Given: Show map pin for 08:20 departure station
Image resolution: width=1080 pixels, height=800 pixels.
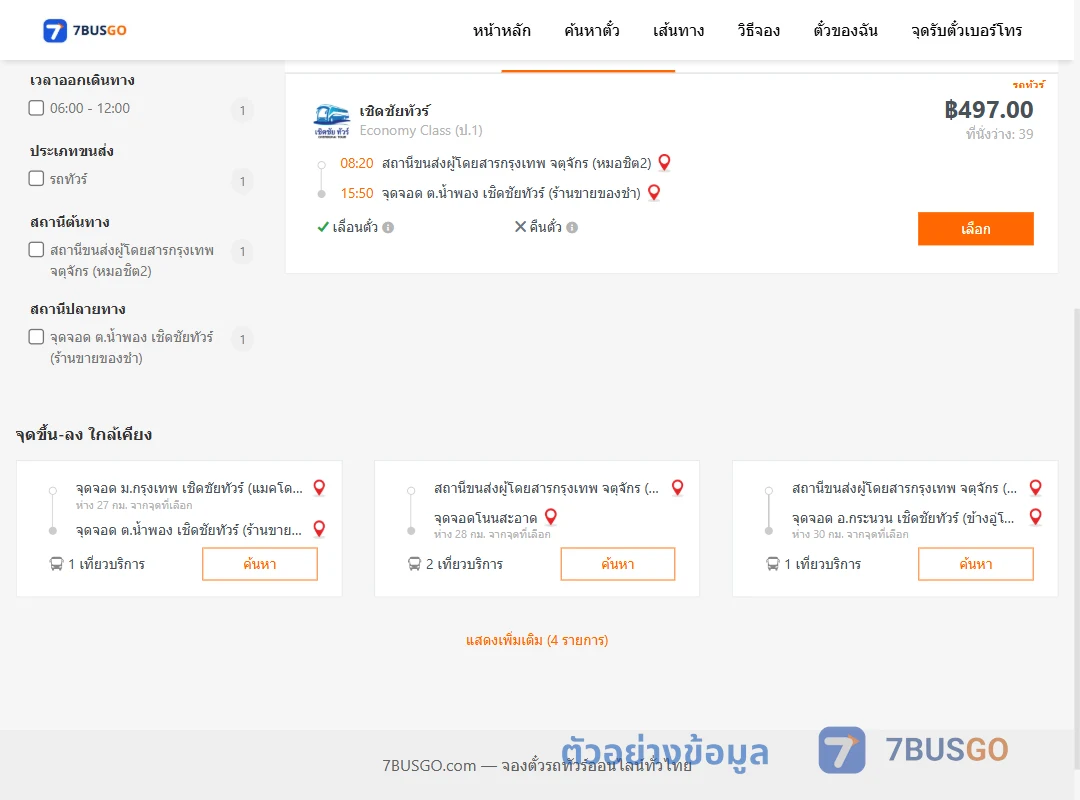Looking at the screenshot, I should pyautogui.click(x=664, y=163).
